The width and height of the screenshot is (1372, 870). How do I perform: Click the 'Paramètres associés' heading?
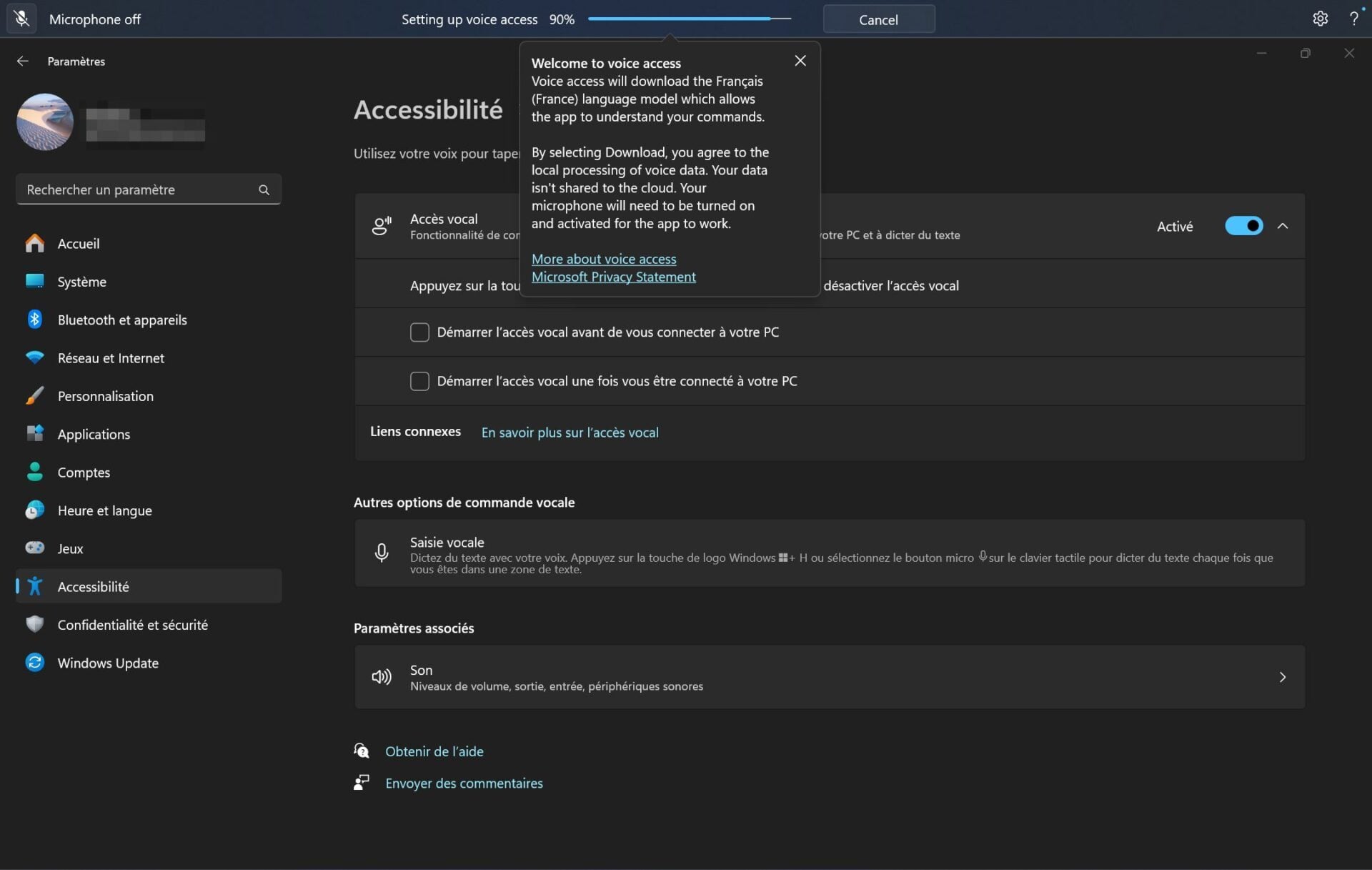tap(414, 628)
